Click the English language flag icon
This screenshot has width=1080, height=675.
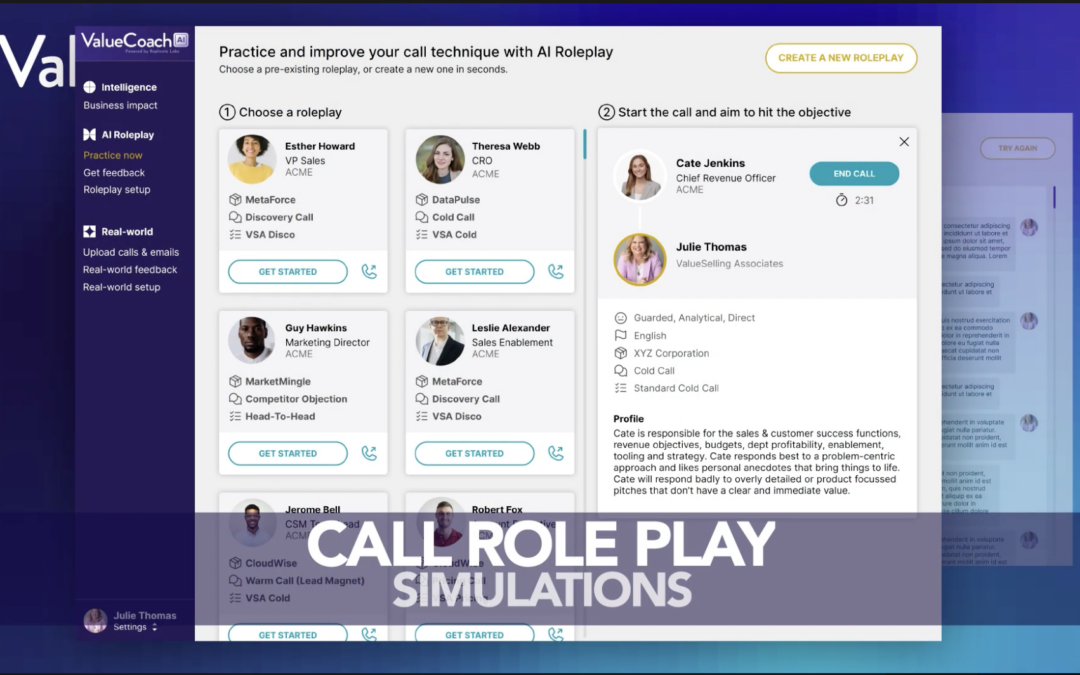[621, 335]
